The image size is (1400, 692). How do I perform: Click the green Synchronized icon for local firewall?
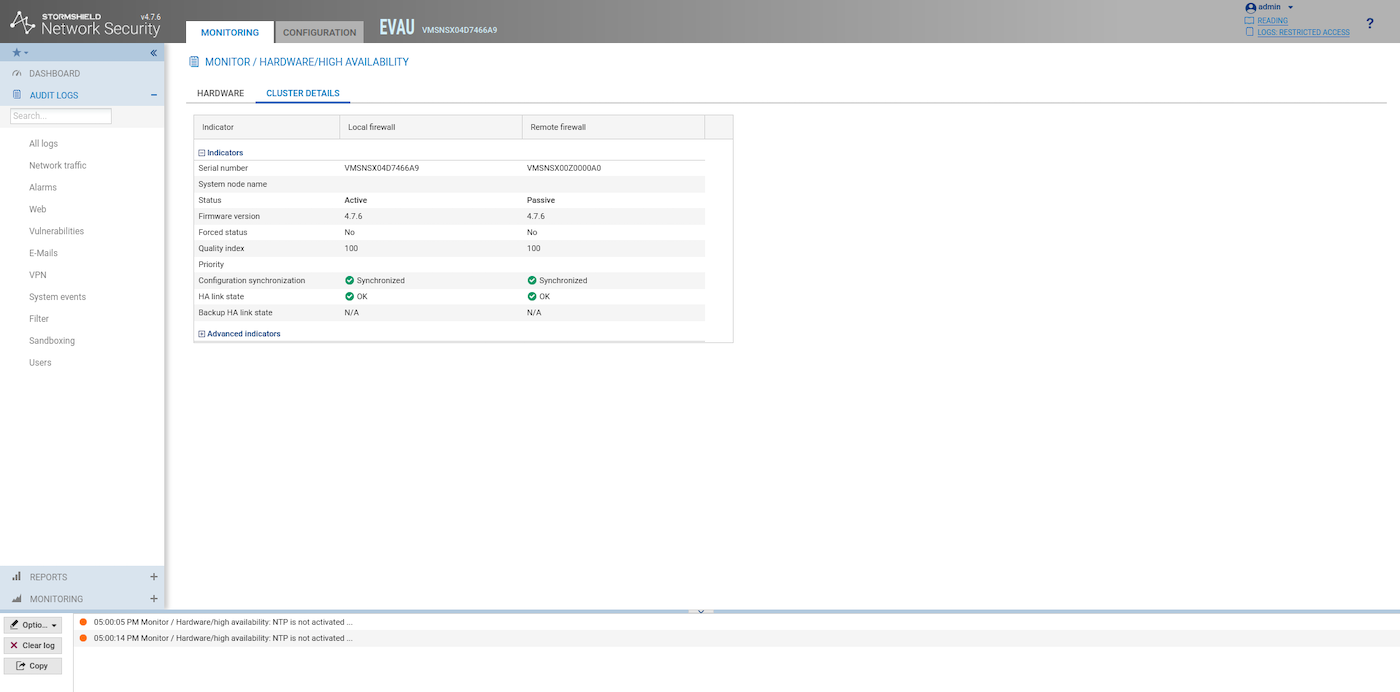(350, 281)
